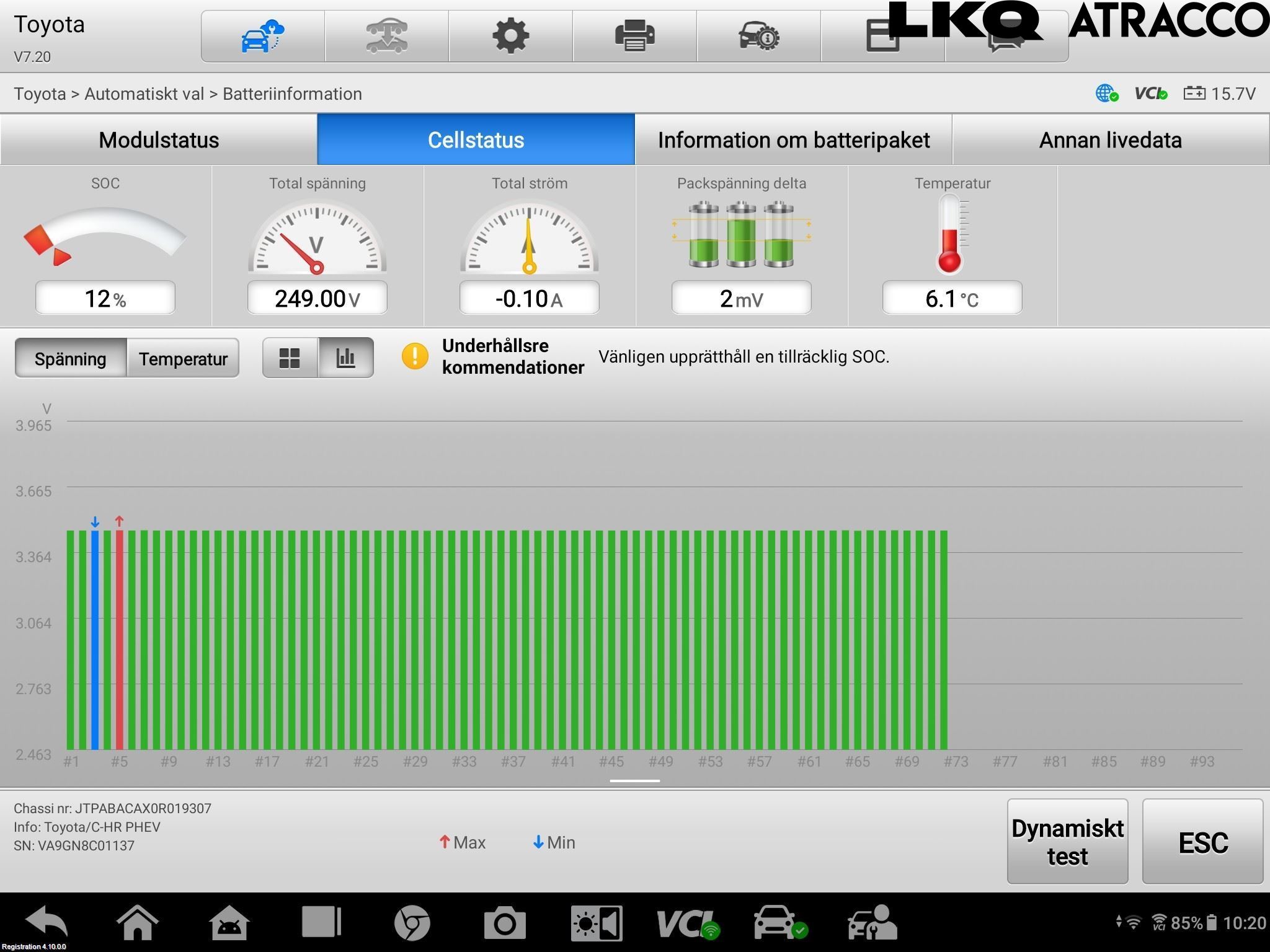Tap the Wi-Fi signal status icon
Viewport: 1270px width, 952px height.
(1133, 923)
